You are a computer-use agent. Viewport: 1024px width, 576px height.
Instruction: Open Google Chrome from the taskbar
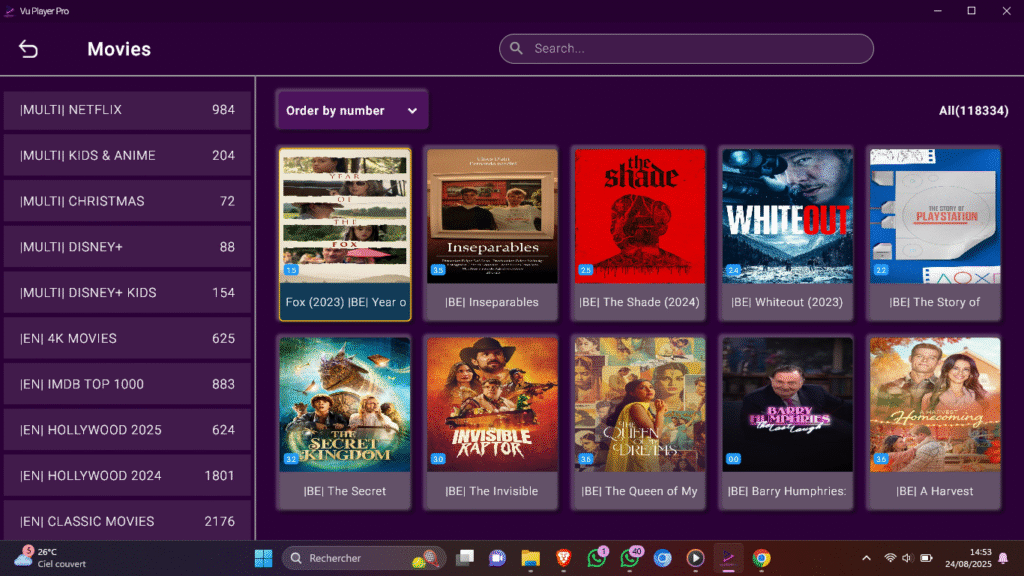coord(761,558)
